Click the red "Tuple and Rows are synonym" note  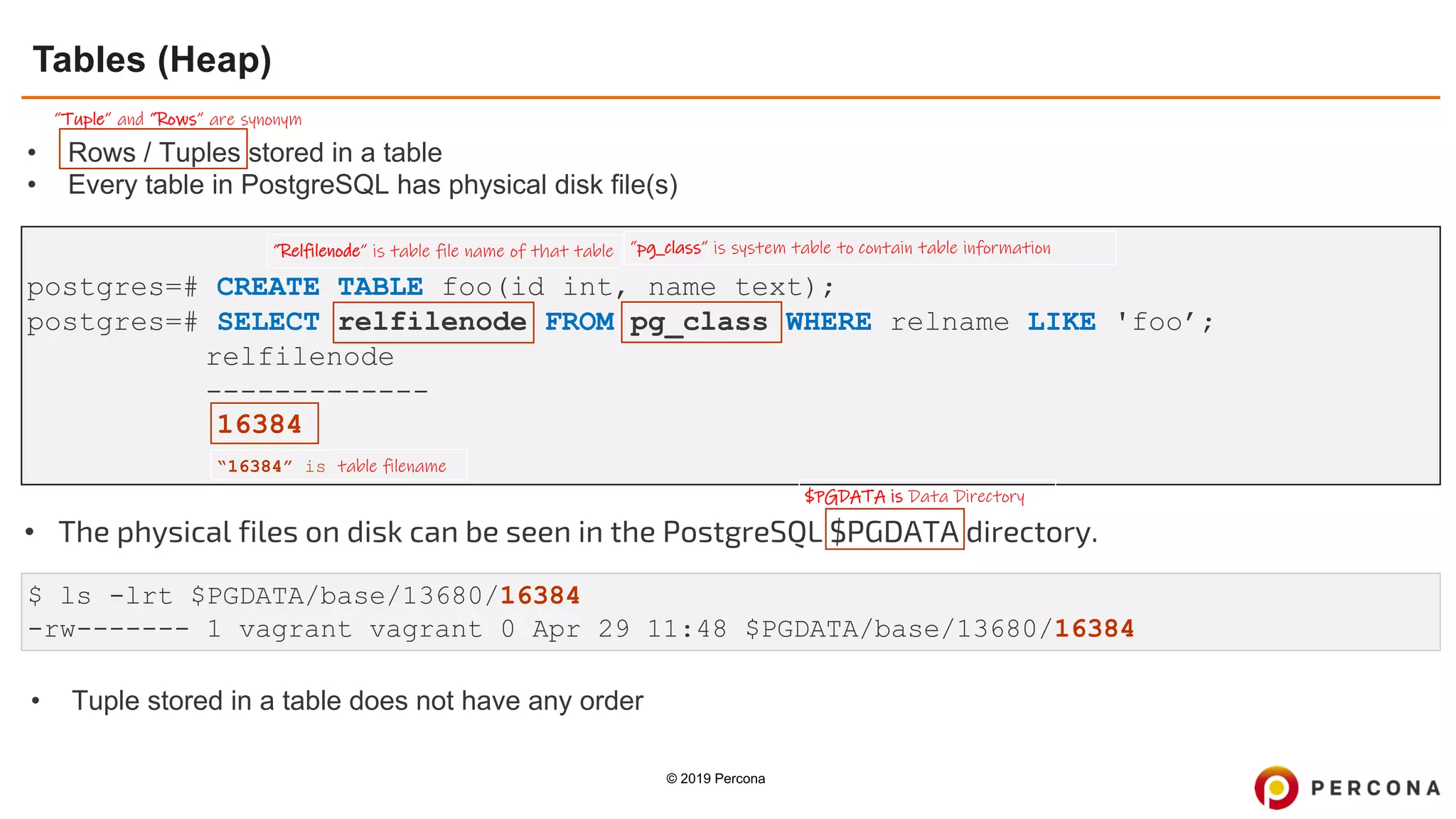[178, 119]
